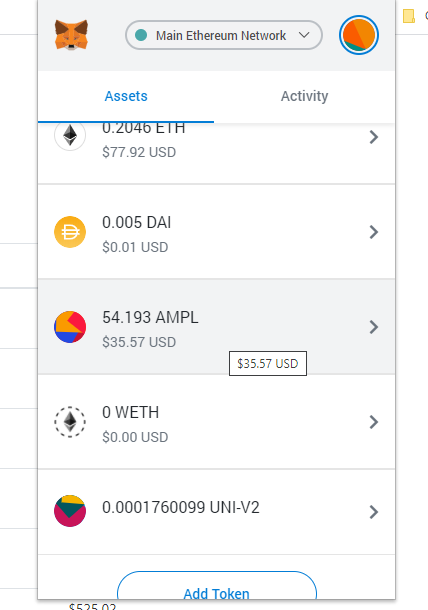Click the 0.005 DAI balance text
Screen dimensions: 428x610
[137, 223]
